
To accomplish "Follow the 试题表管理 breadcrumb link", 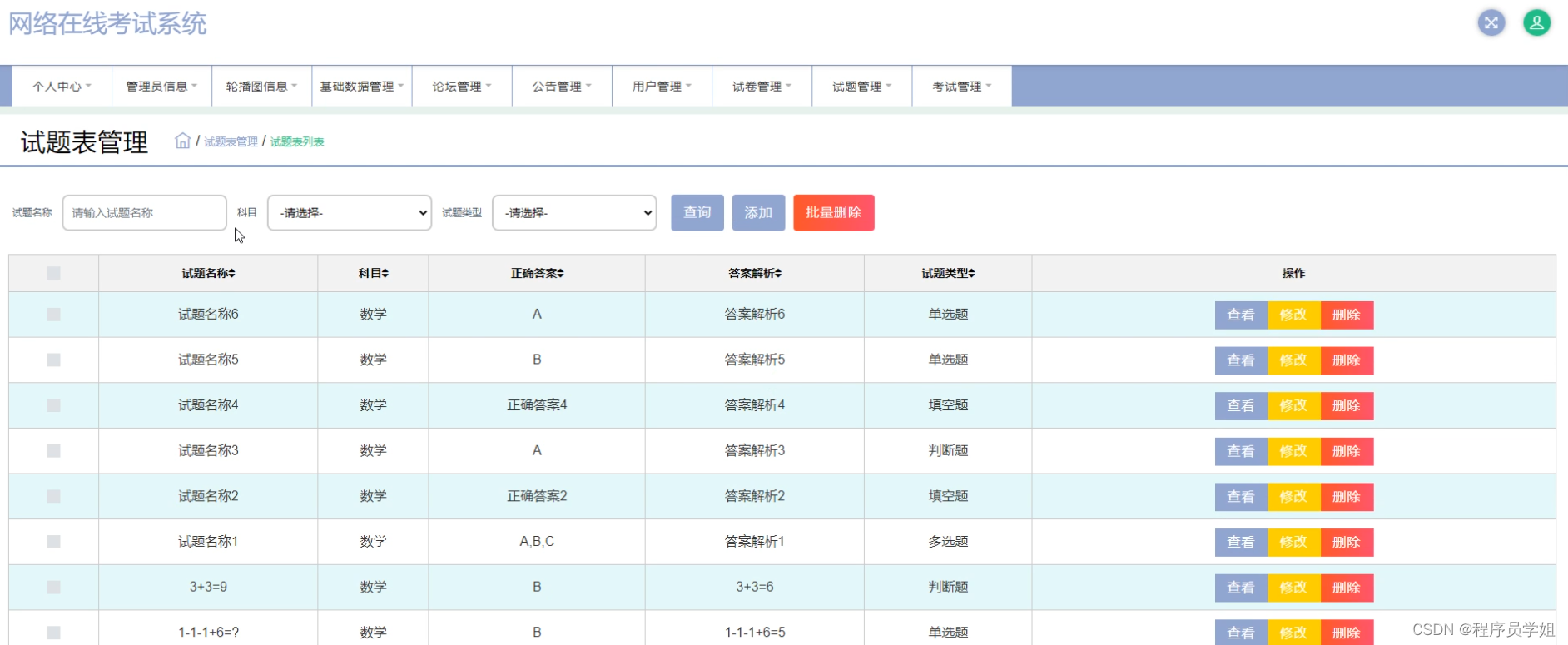I will (x=231, y=142).
